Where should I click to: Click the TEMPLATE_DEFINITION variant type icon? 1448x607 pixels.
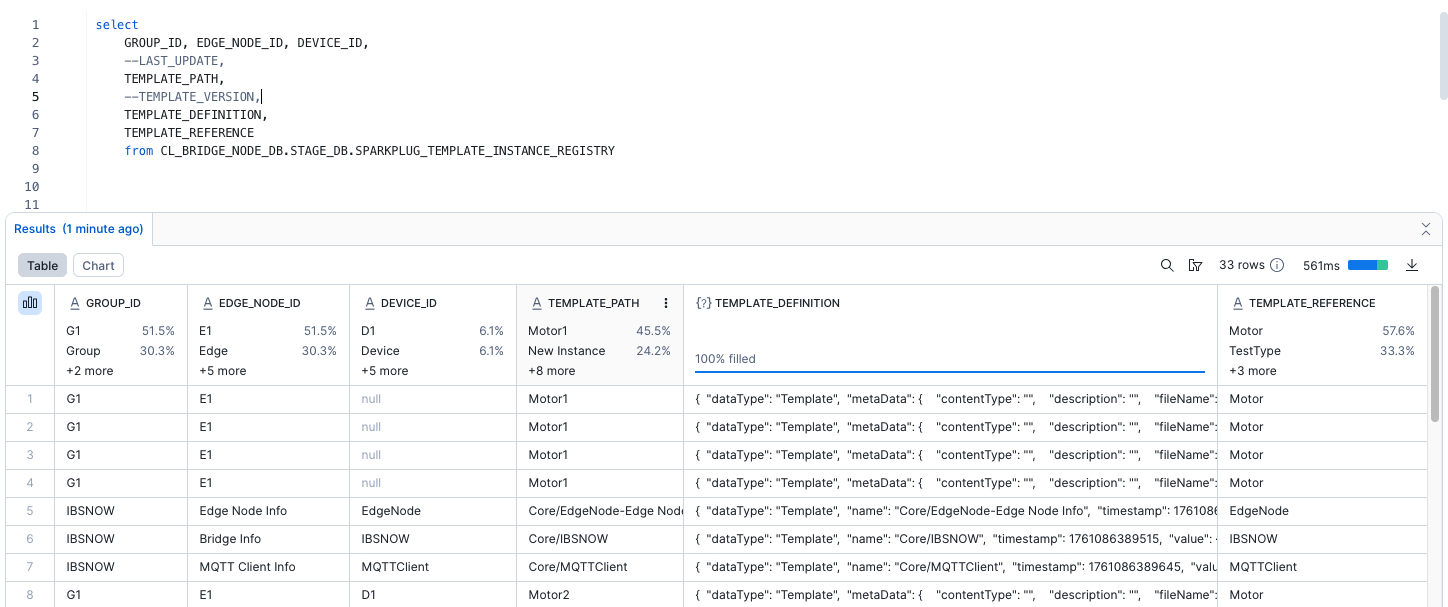(703, 303)
